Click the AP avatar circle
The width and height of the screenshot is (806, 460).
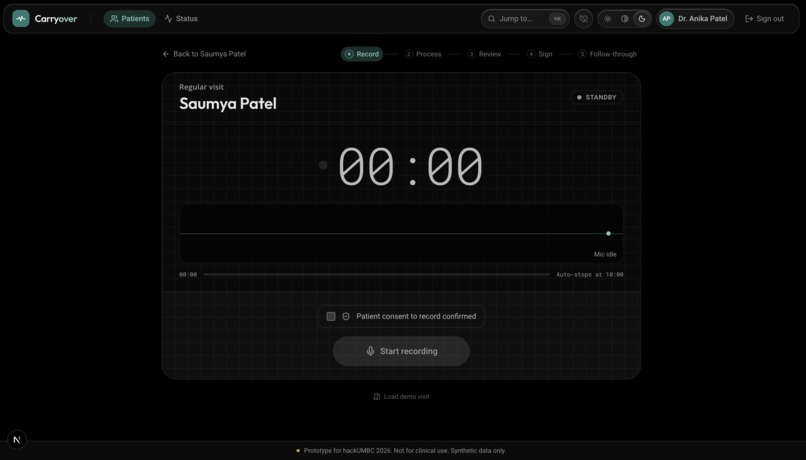click(666, 19)
